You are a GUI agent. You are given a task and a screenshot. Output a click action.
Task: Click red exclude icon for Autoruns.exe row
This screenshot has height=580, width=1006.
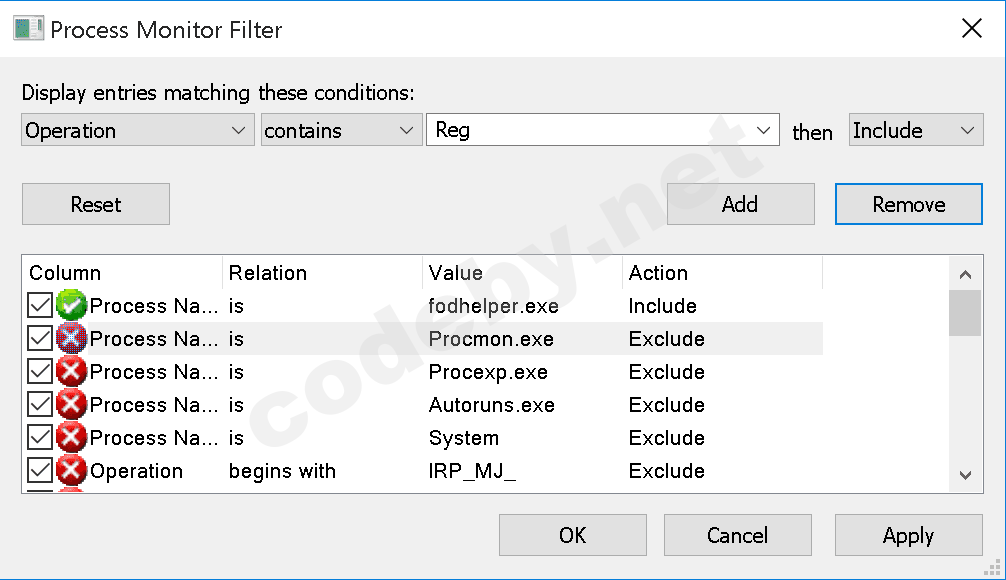pyautogui.click(x=71, y=405)
